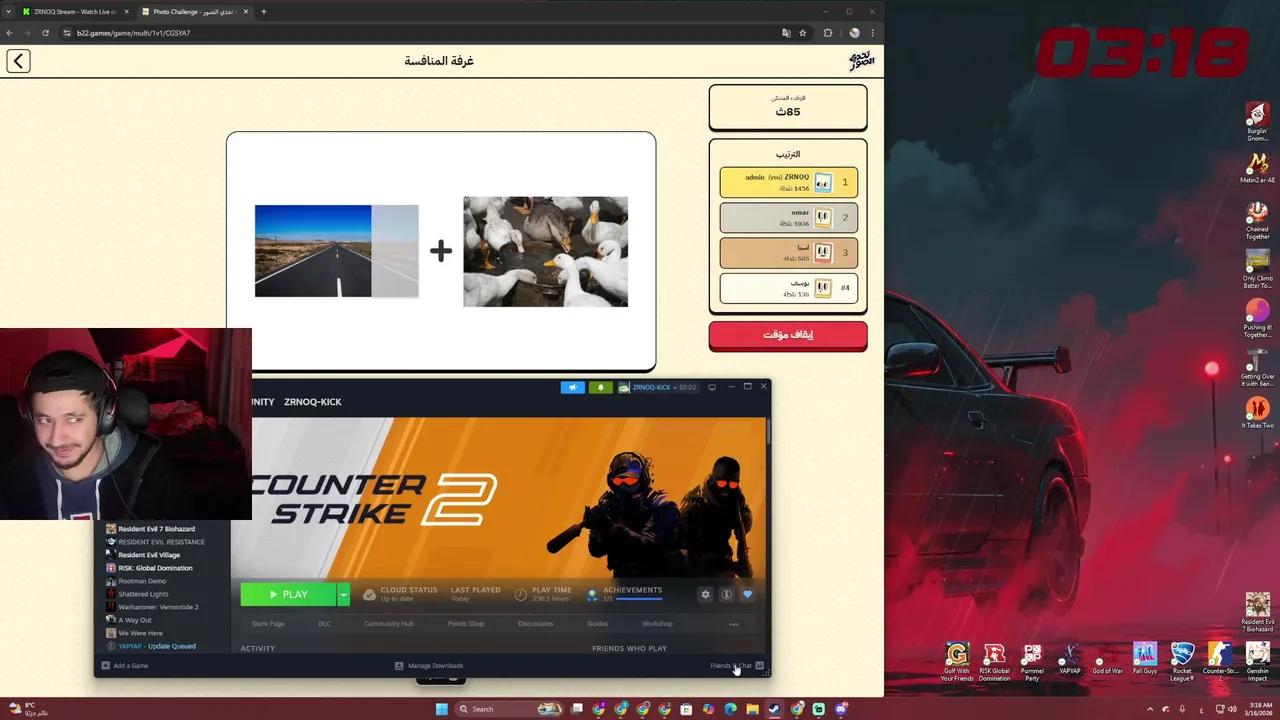
Task: Click the Play Time clock icon
Action: 520,594
